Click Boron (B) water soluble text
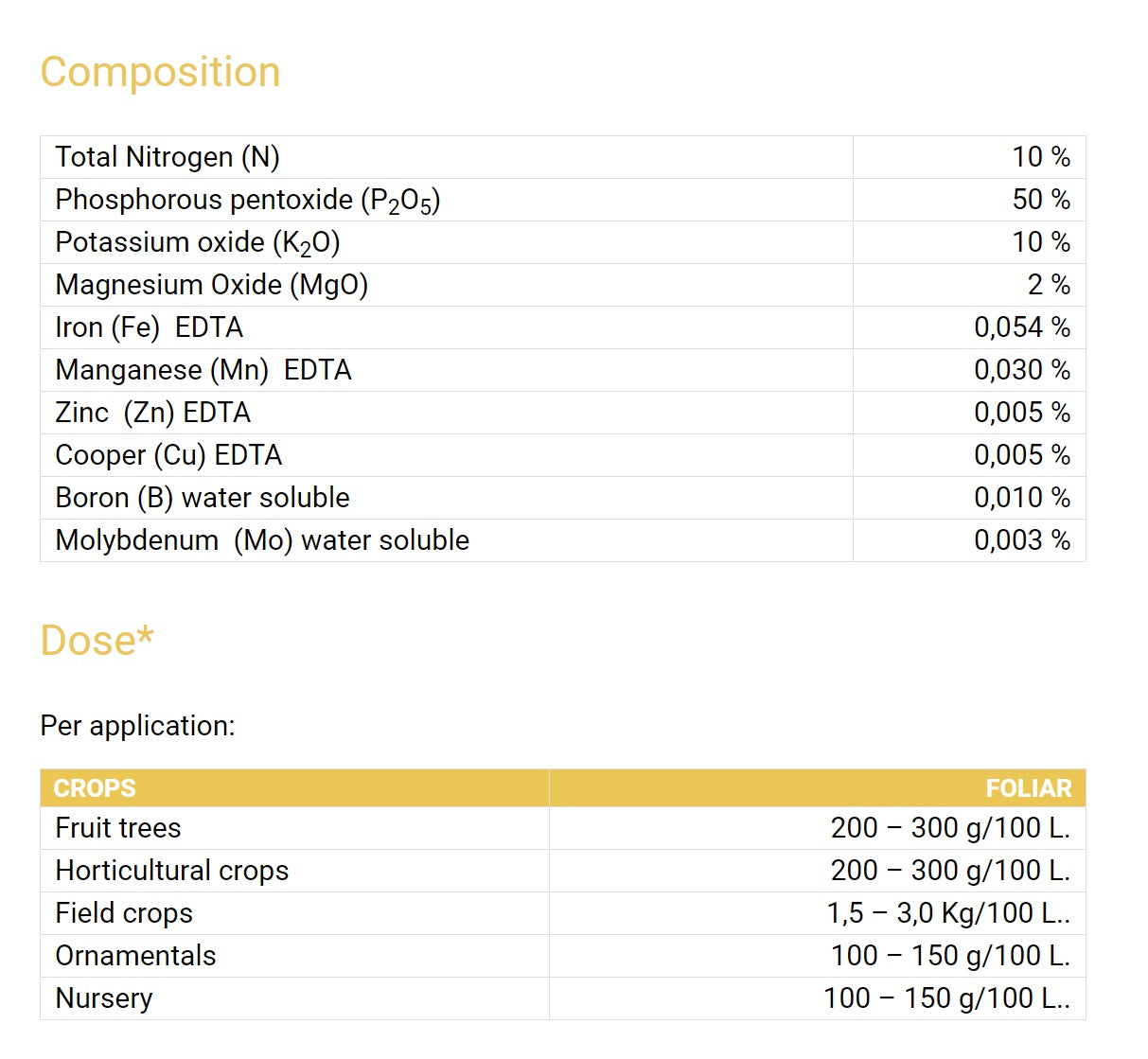 [202, 498]
